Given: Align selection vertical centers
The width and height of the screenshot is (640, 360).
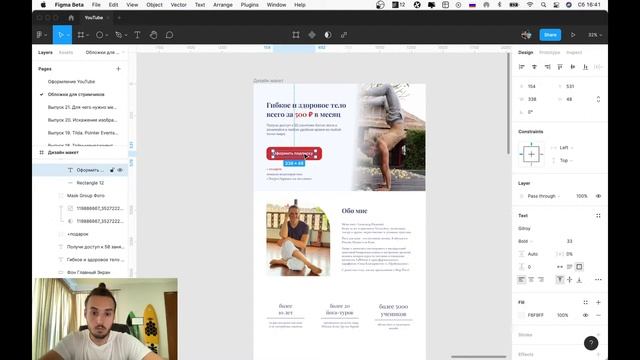Looking at the screenshot, I should pyautogui.click(x=573, y=67).
